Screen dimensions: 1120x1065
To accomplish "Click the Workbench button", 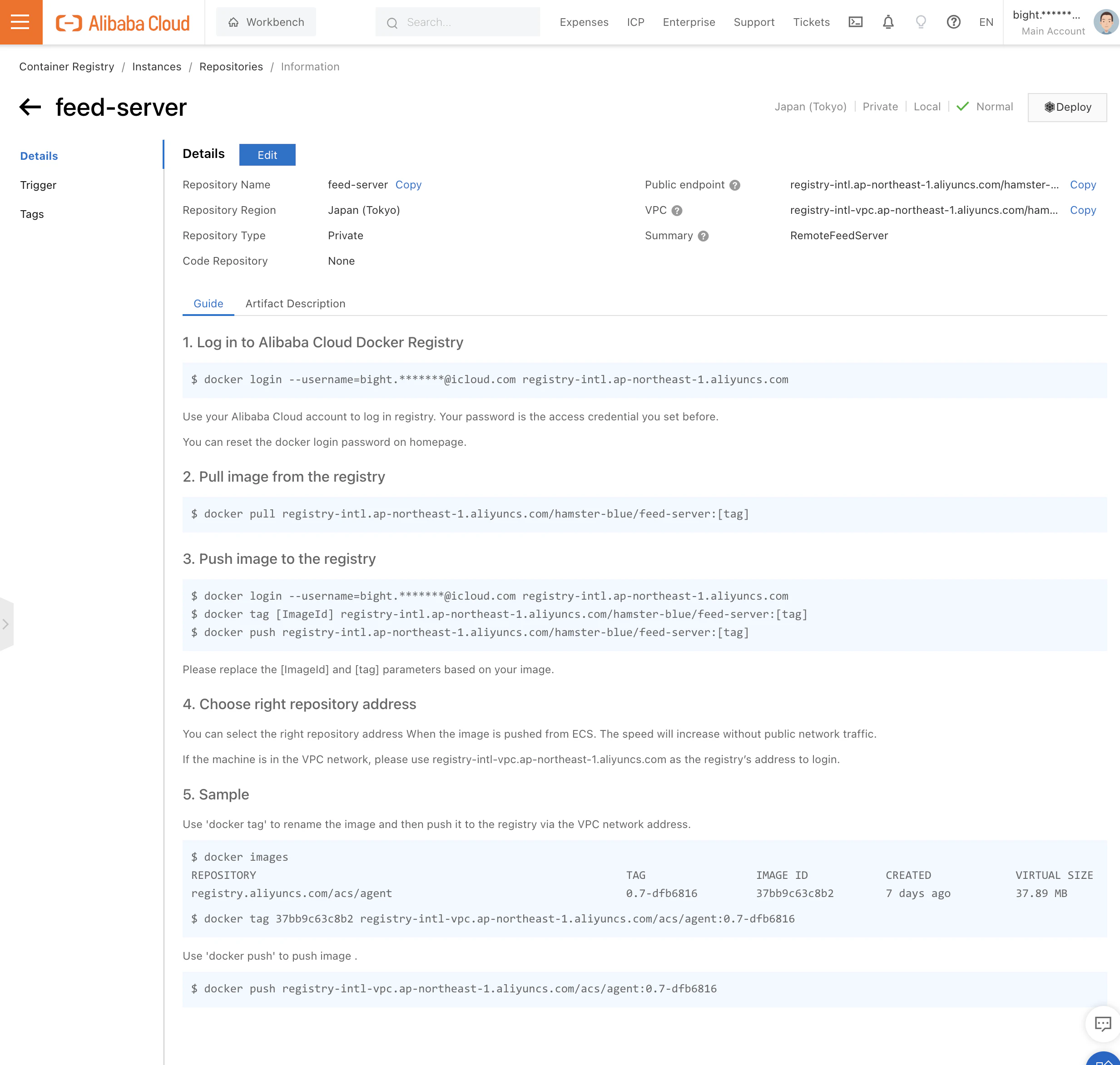I will 266,22.
